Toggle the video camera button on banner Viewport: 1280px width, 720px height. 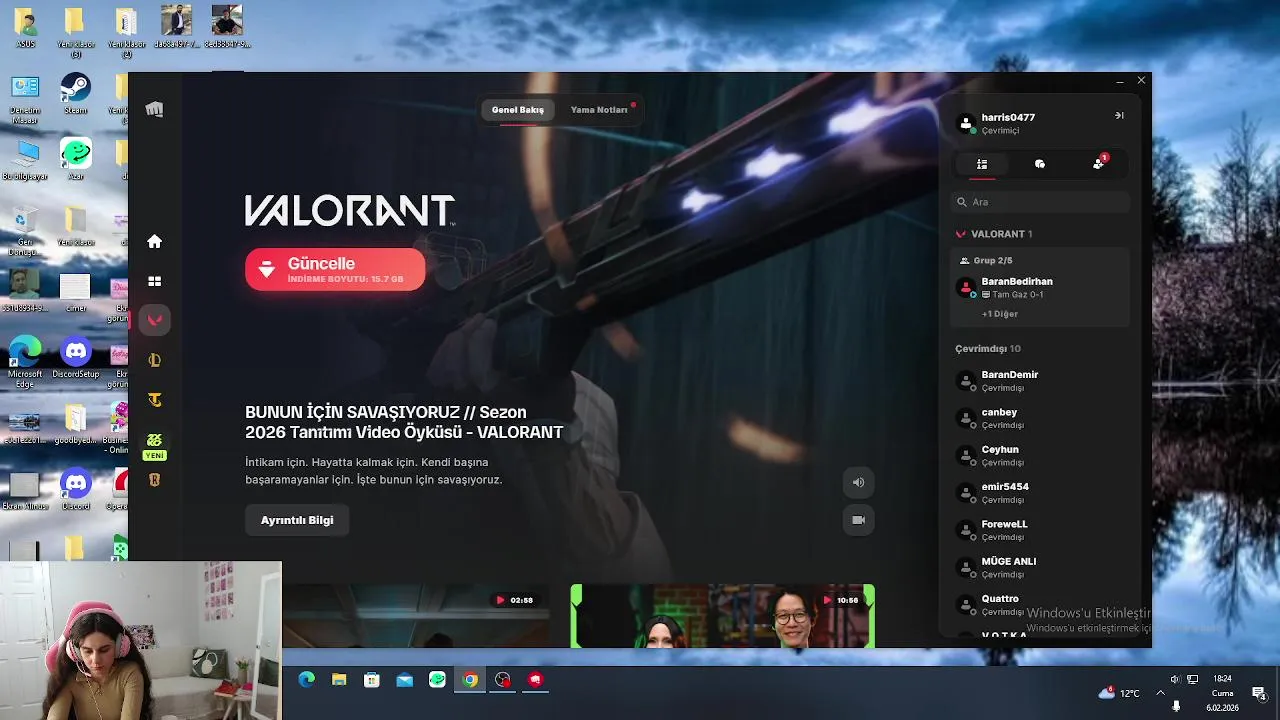(x=858, y=520)
